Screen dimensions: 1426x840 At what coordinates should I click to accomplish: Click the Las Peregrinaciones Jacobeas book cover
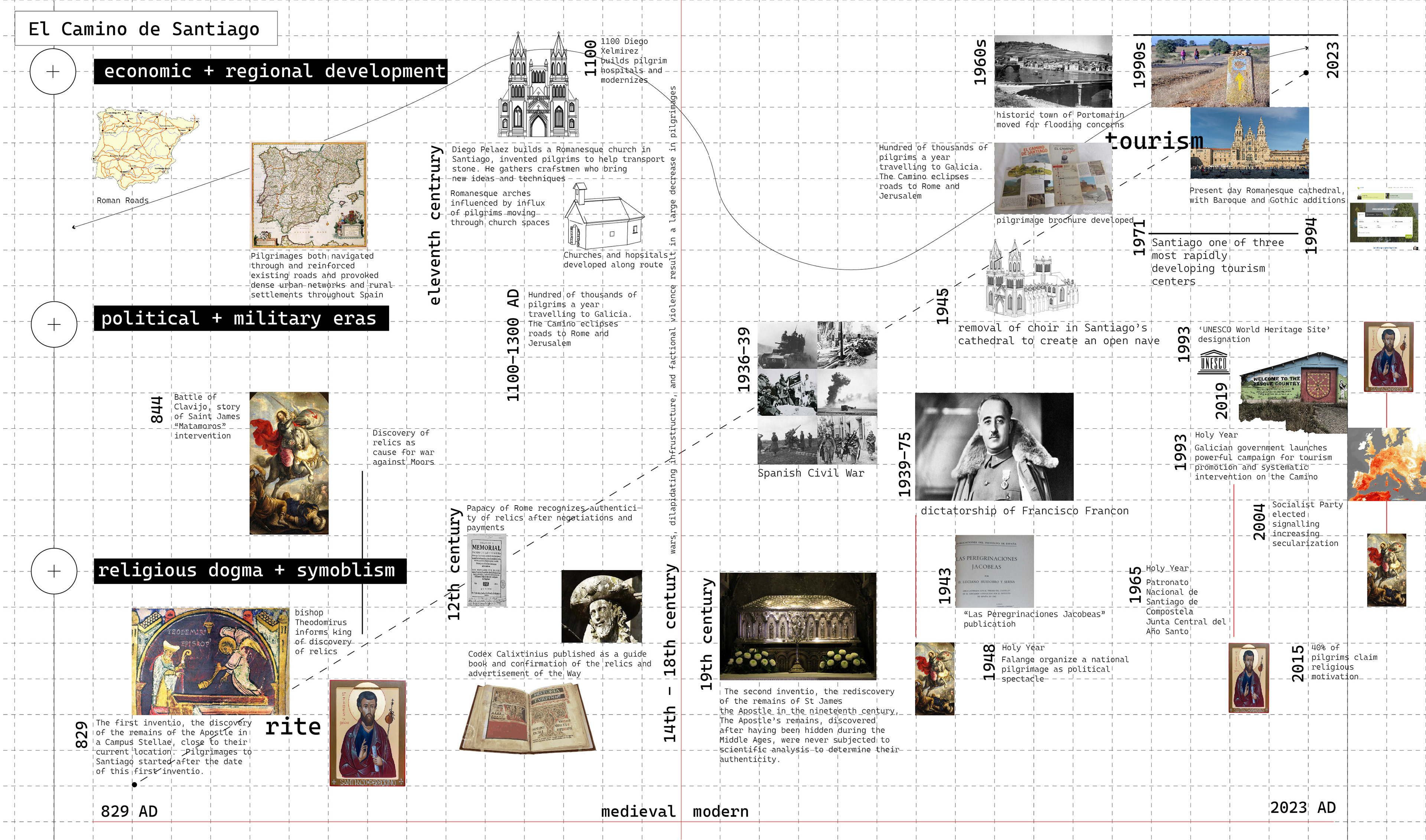click(x=994, y=571)
